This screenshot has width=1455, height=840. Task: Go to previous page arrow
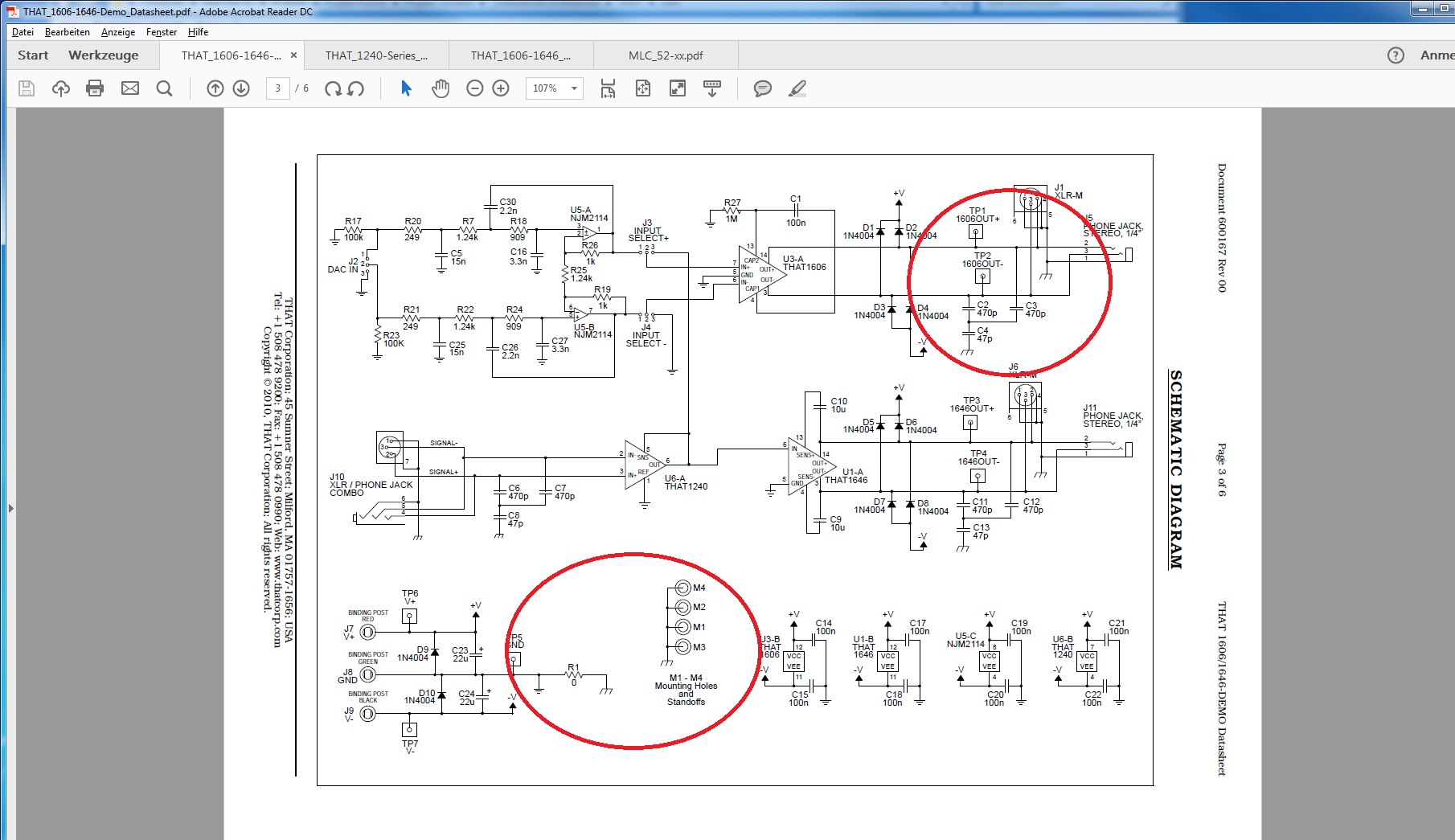tap(215, 88)
